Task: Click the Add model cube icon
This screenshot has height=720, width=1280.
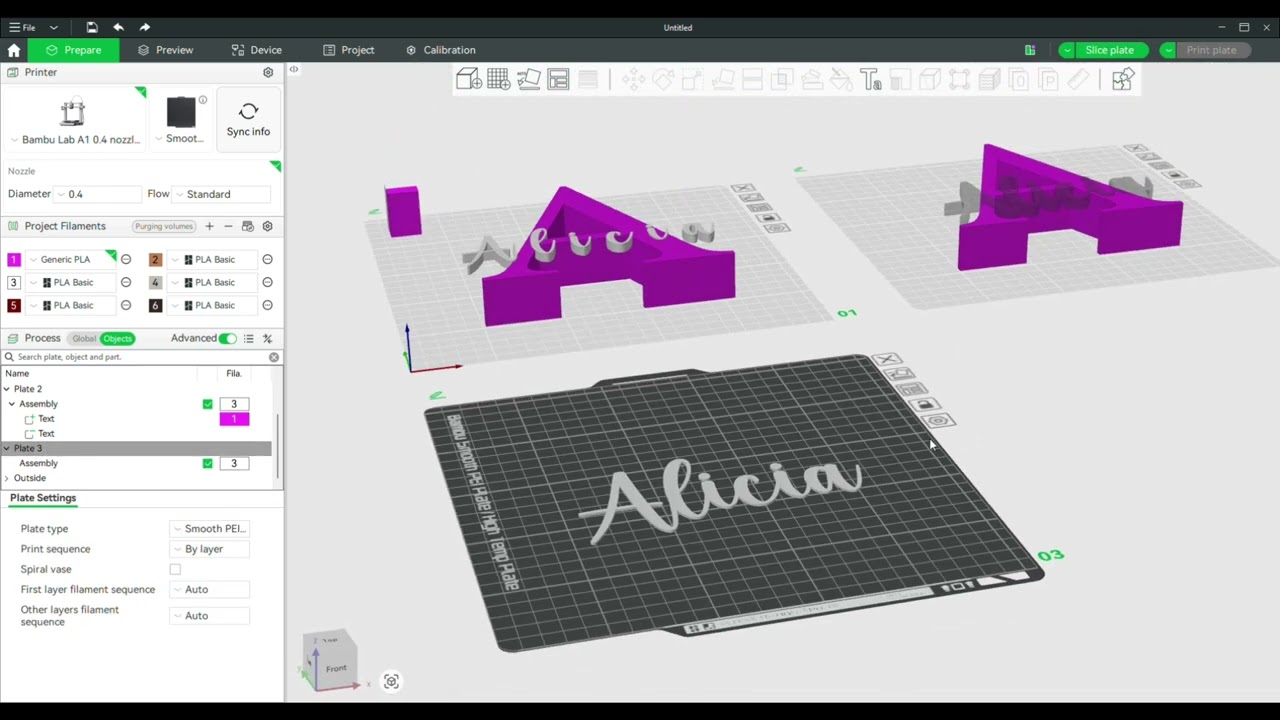Action: [x=469, y=80]
